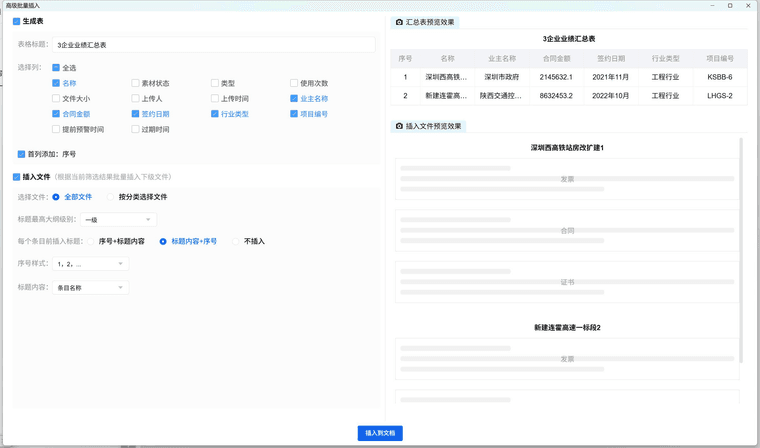Check the 使用次数 column checkbox
The width and height of the screenshot is (760, 448).
[x=294, y=83]
